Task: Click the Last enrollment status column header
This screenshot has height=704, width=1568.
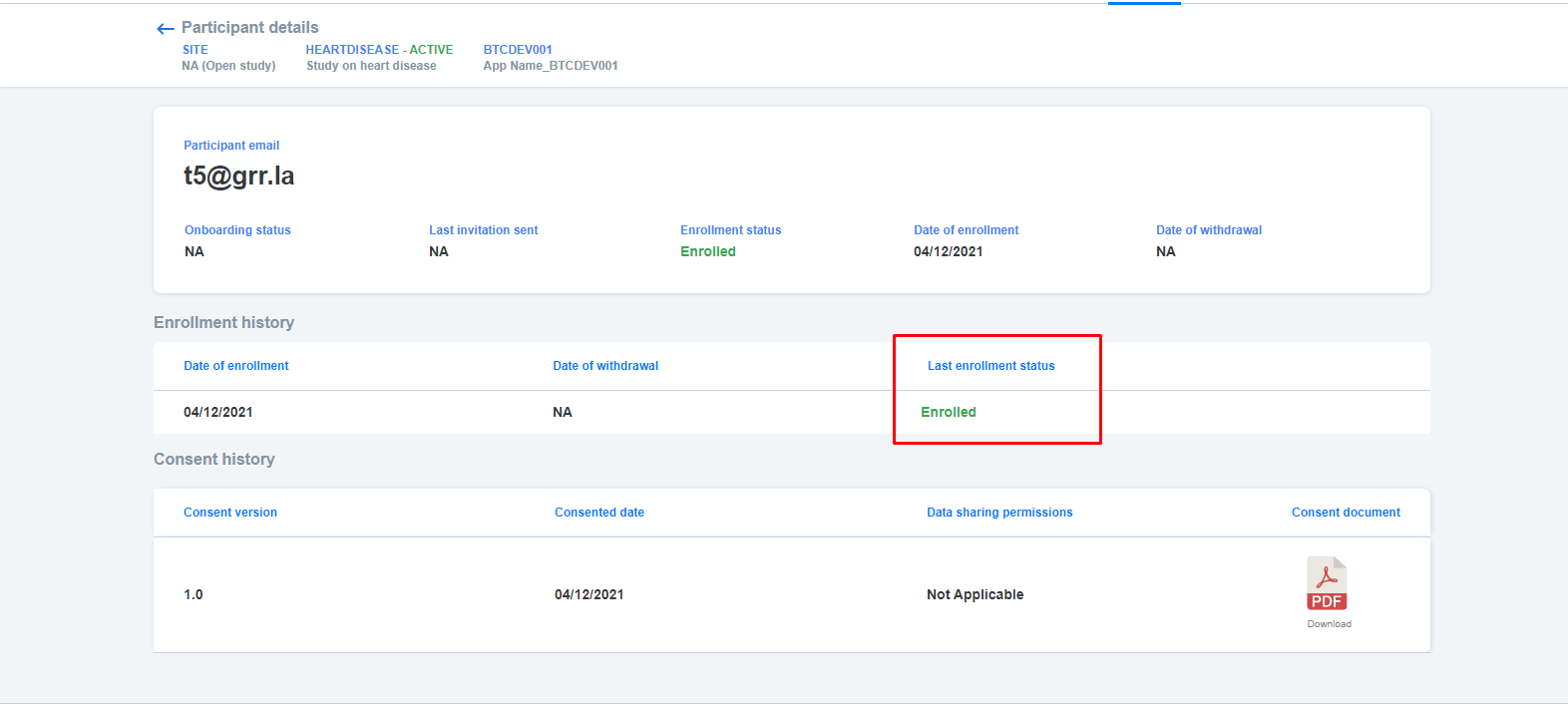Action: click(991, 366)
